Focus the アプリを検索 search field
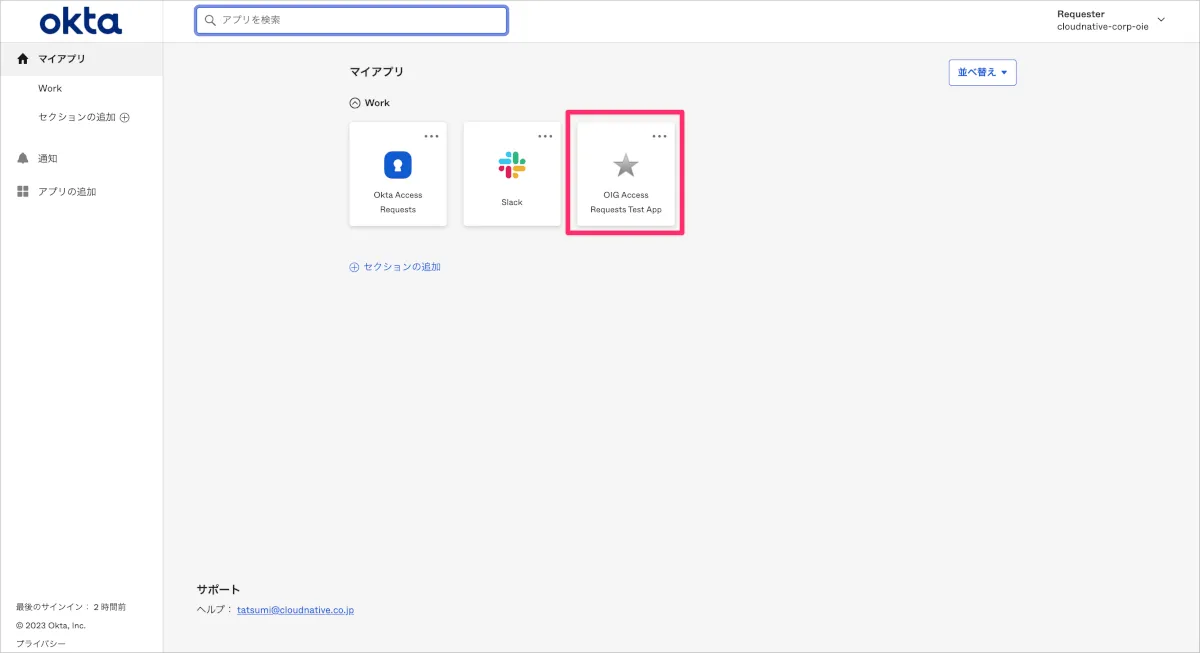The width and height of the screenshot is (1200, 653). 352,20
